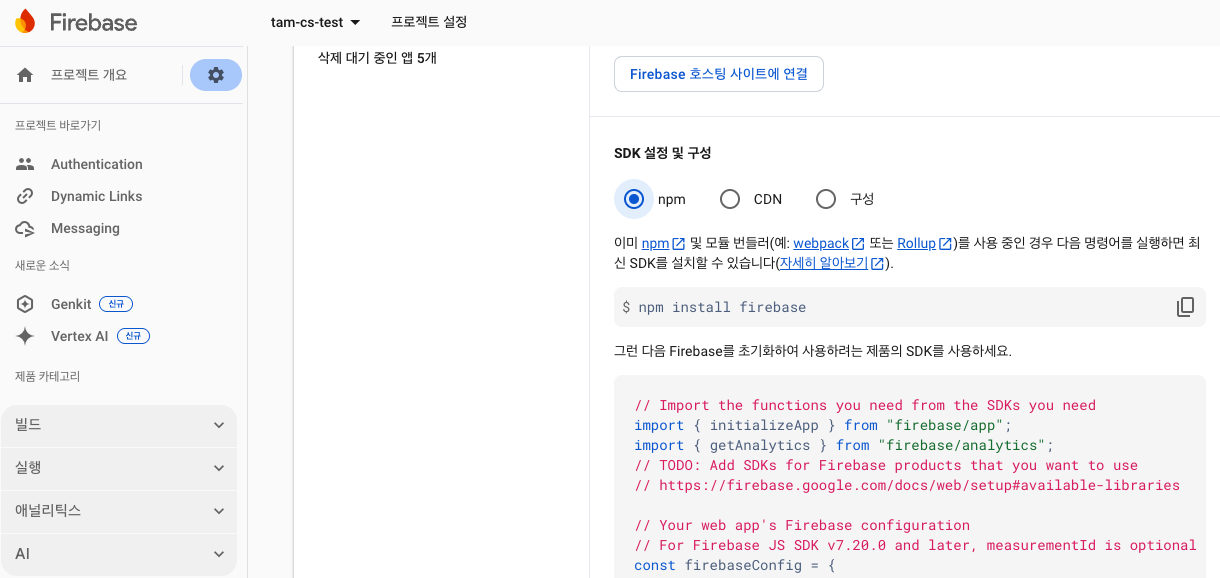Open the webpack hyperlink
Image resolution: width=1220 pixels, height=578 pixels.
821,243
